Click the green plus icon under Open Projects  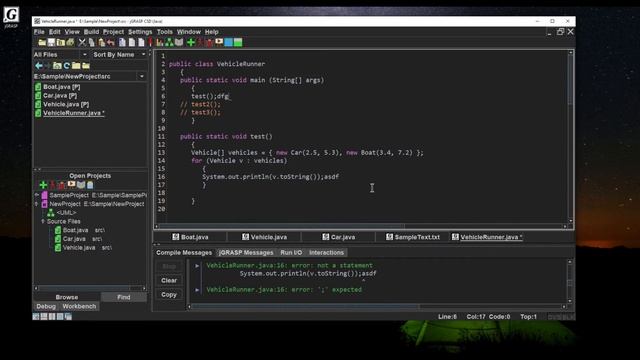[43, 185]
